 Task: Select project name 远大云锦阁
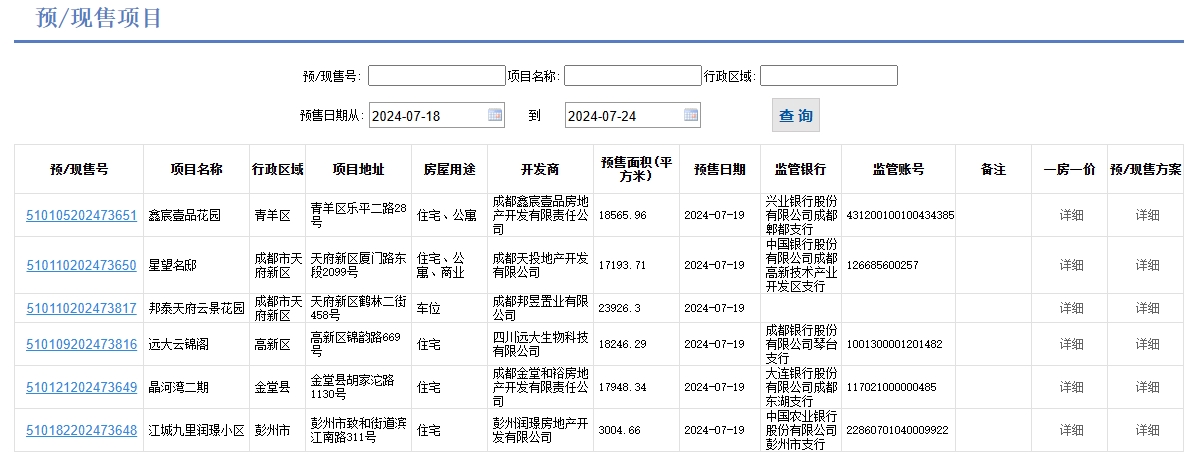pyautogui.click(x=179, y=344)
